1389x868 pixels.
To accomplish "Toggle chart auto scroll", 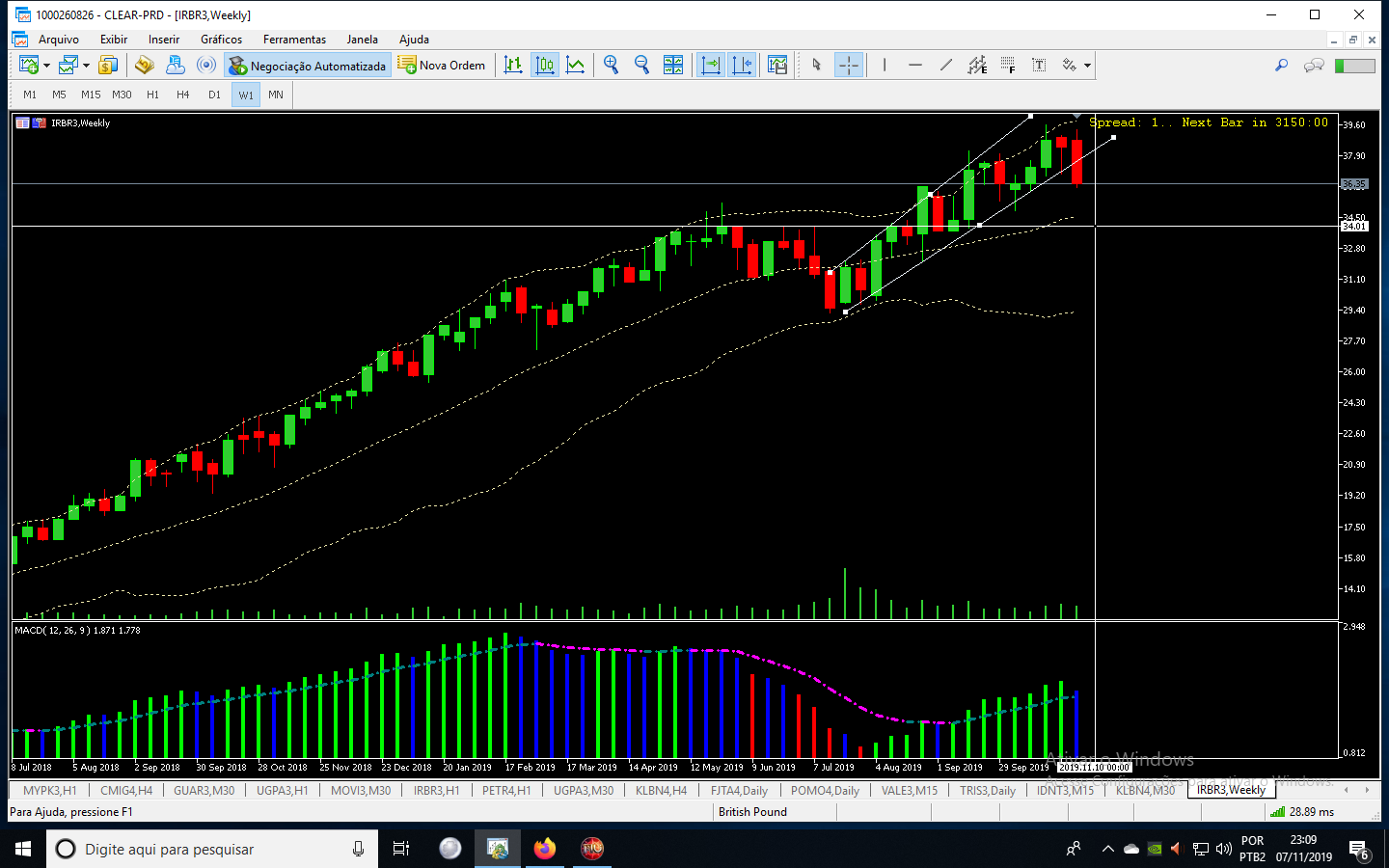I will tap(711, 66).
